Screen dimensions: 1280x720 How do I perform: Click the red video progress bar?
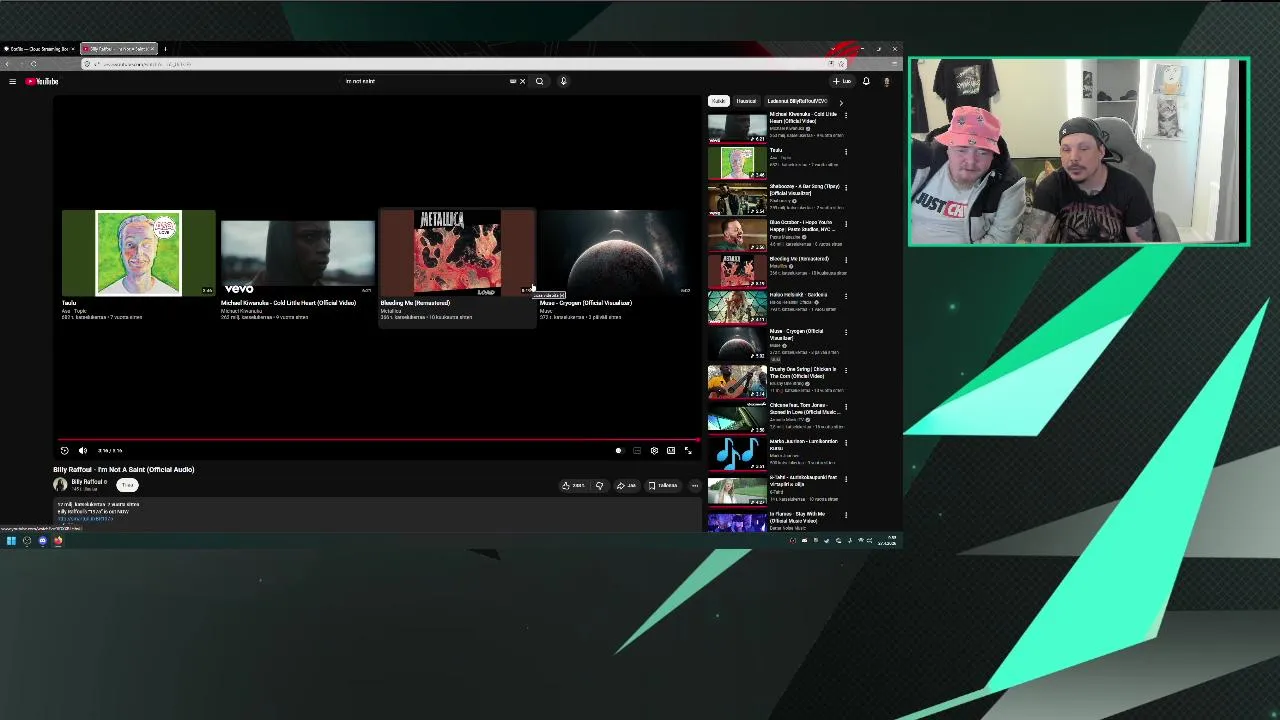pos(378,440)
